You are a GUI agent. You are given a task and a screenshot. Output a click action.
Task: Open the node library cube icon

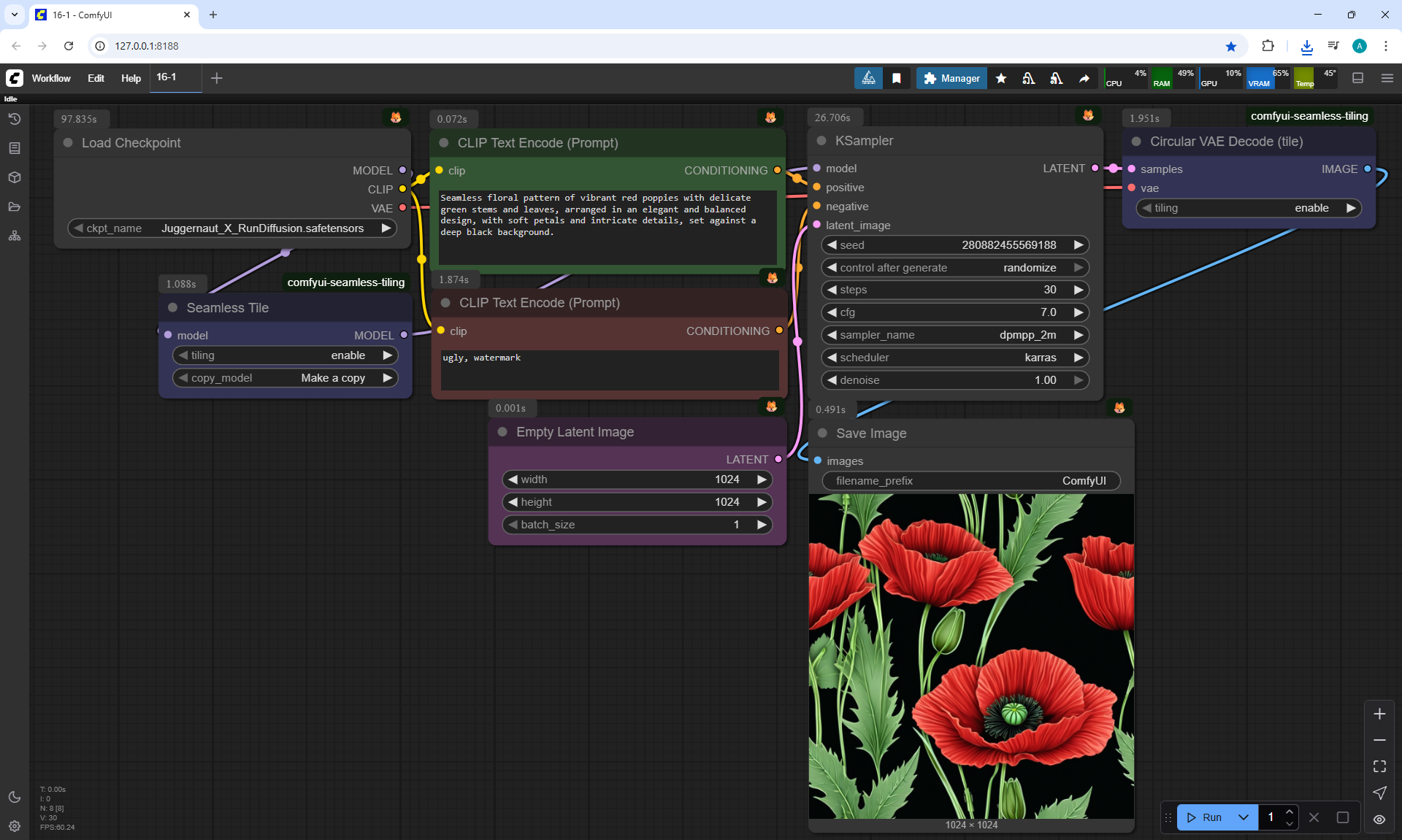click(x=15, y=177)
